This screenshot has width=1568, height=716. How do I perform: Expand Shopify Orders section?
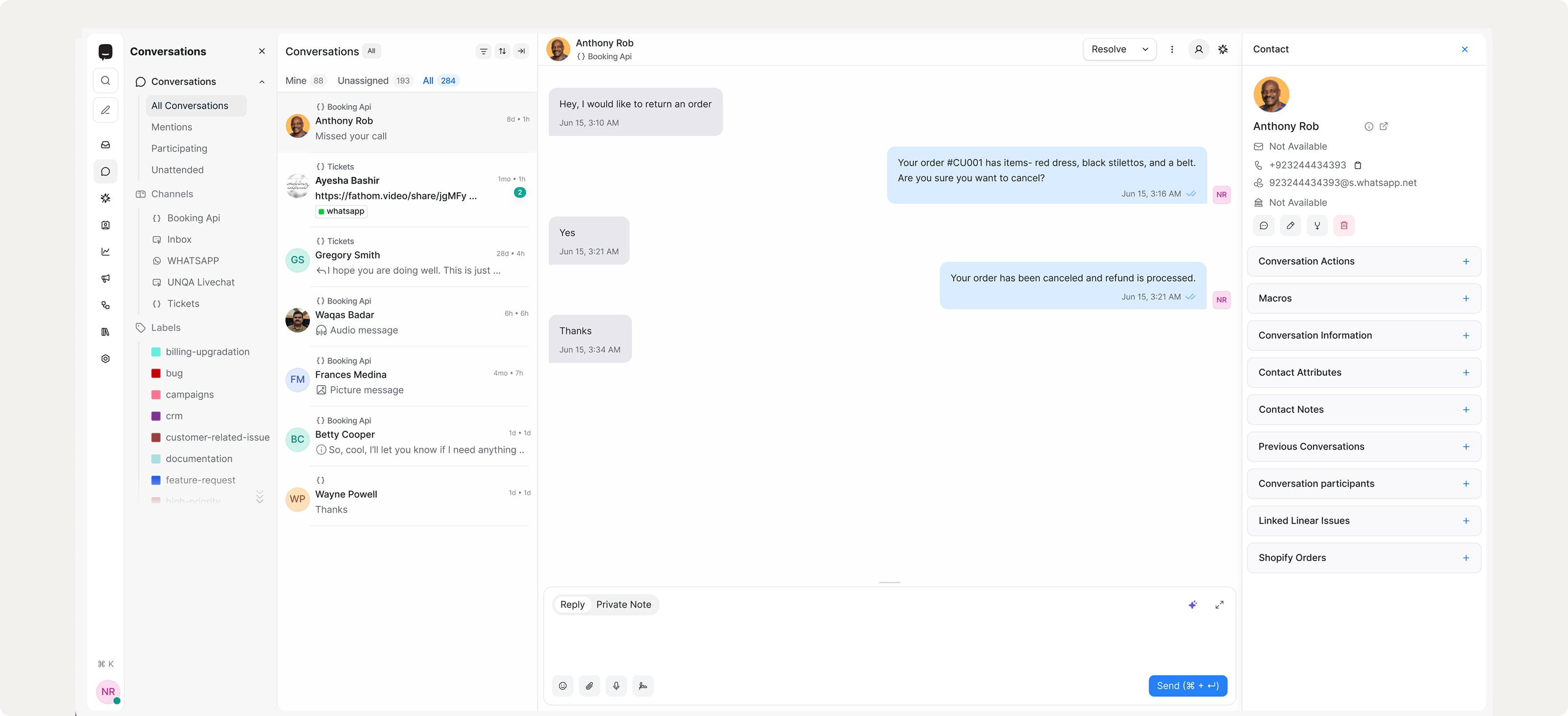click(x=1364, y=558)
